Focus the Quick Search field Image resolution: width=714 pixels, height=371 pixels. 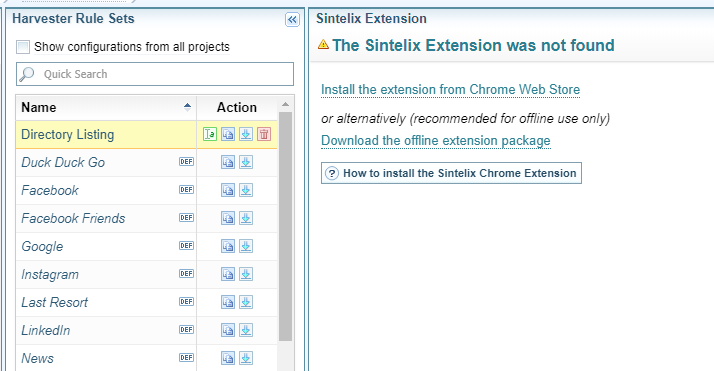[x=155, y=74]
